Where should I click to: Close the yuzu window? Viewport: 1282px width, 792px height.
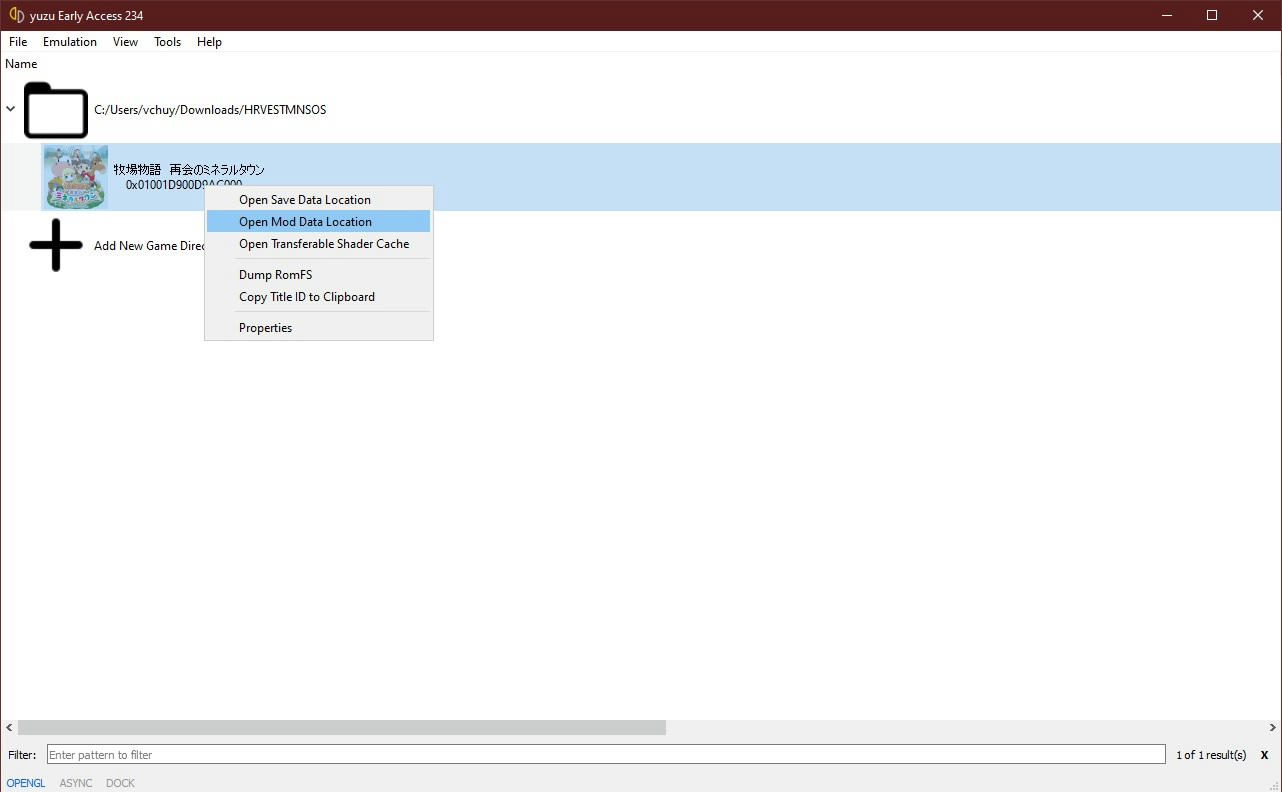tap(1258, 16)
